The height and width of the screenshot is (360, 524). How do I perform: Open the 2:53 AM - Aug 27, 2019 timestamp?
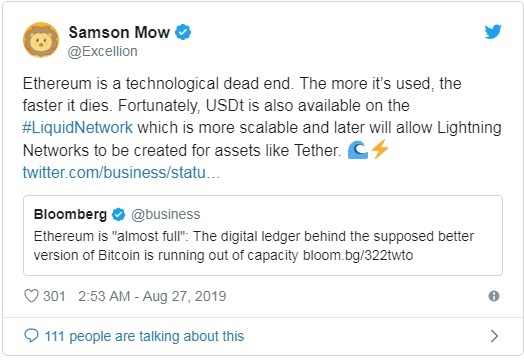(152, 296)
